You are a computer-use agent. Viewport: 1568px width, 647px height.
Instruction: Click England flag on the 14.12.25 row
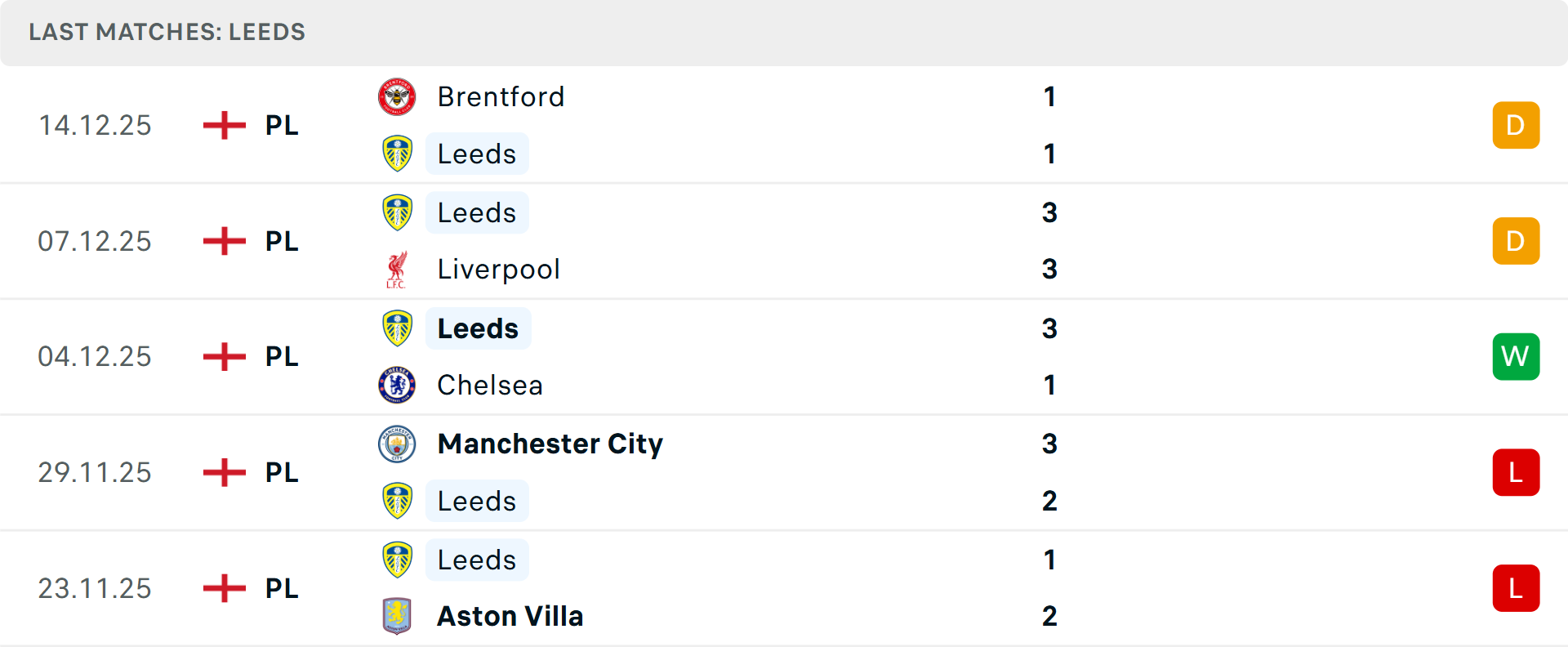coord(225,126)
